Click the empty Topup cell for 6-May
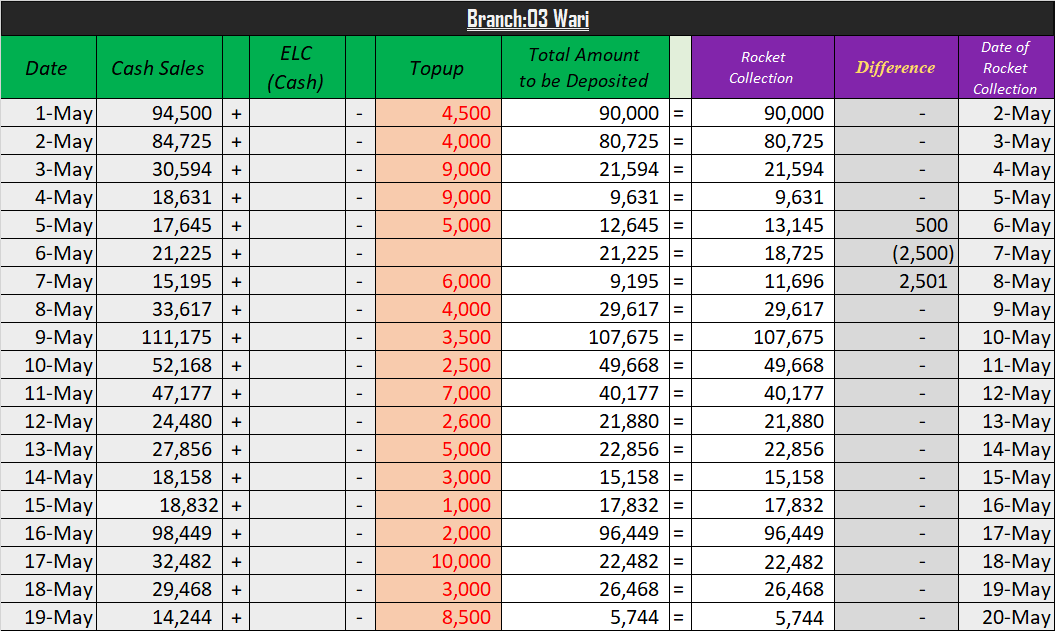Viewport: 1055px width, 631px height. 438,253
